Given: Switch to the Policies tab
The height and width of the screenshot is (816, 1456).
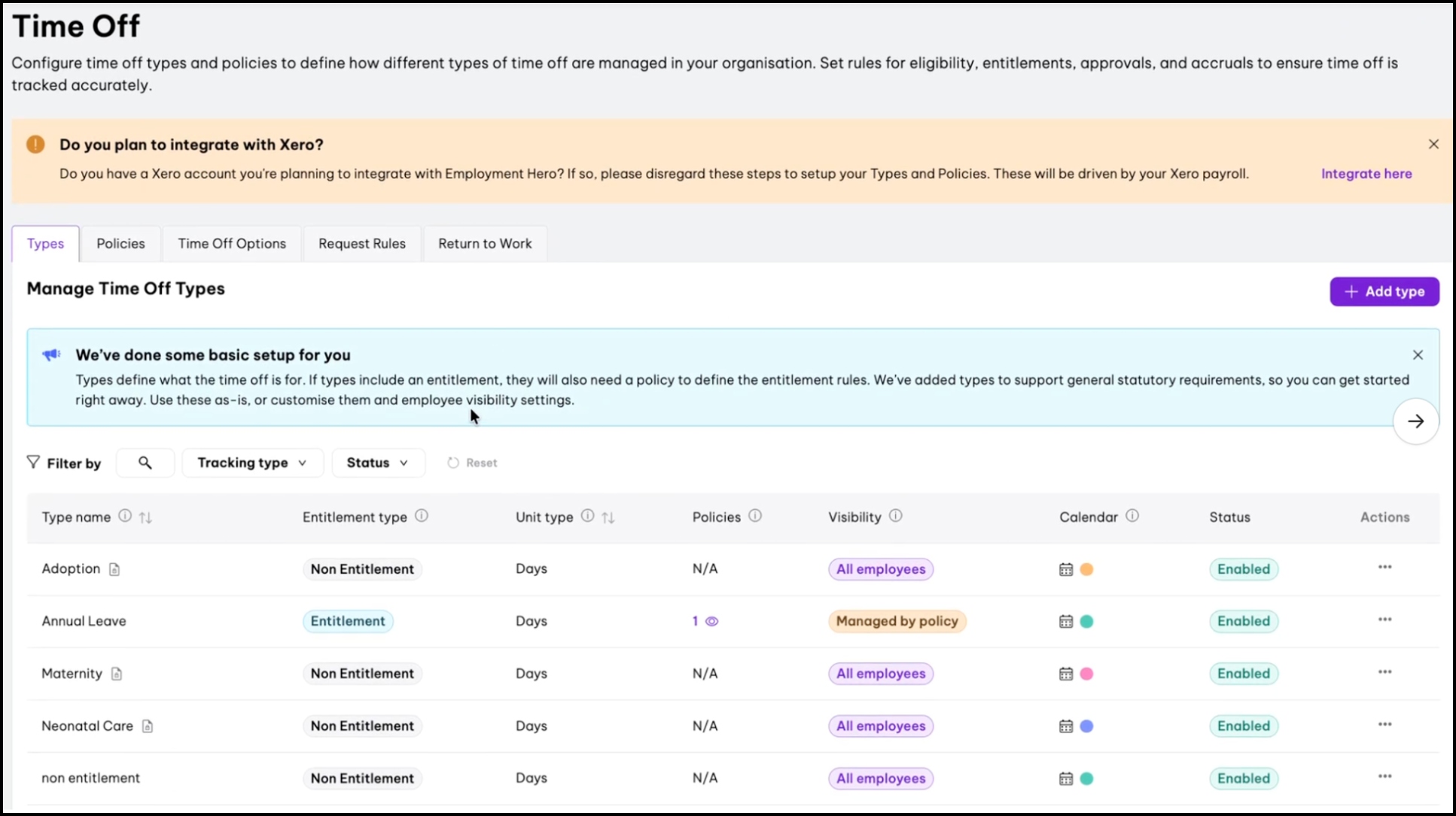Looking at the screenshot, I should coord(120,244).
